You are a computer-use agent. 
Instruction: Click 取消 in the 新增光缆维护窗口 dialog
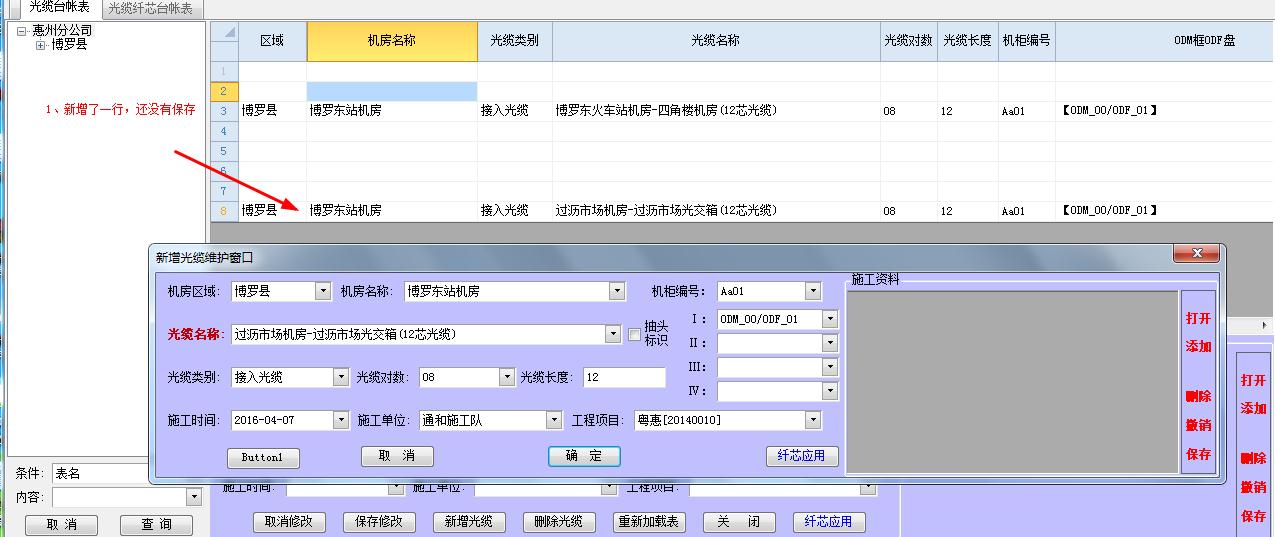tap(397, 456)
